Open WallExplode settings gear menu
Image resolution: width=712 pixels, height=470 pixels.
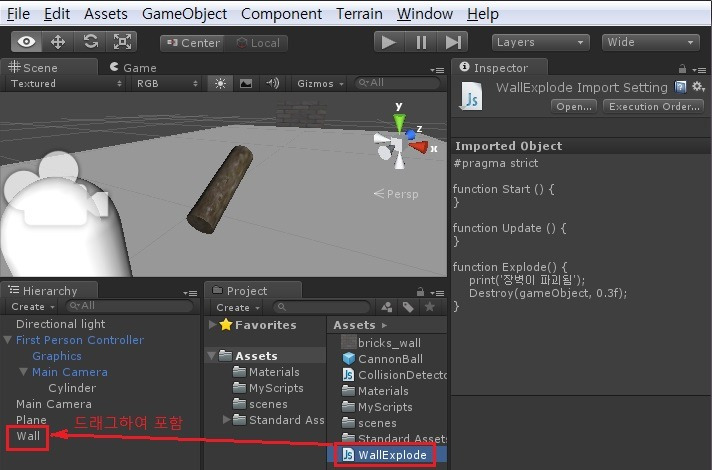(x=698, y=86)
